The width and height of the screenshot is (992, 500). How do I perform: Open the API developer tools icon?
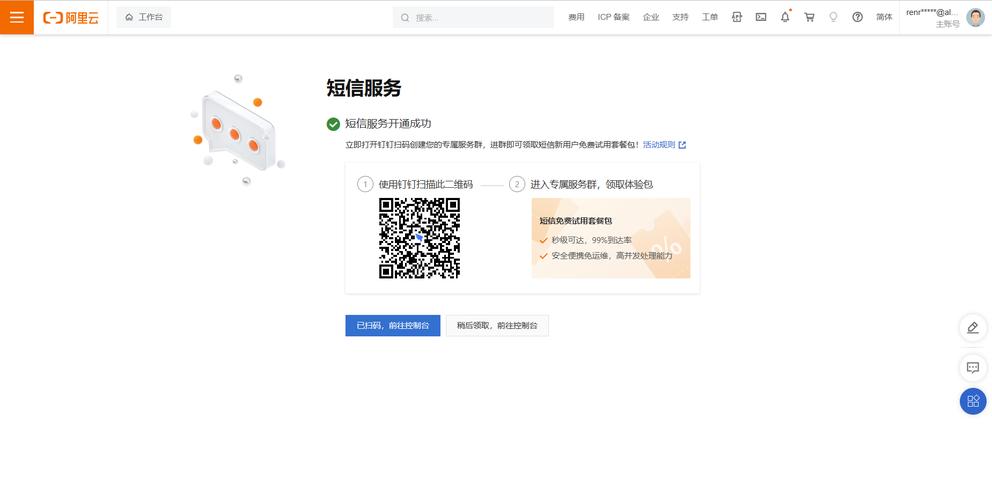coord(736,17)
